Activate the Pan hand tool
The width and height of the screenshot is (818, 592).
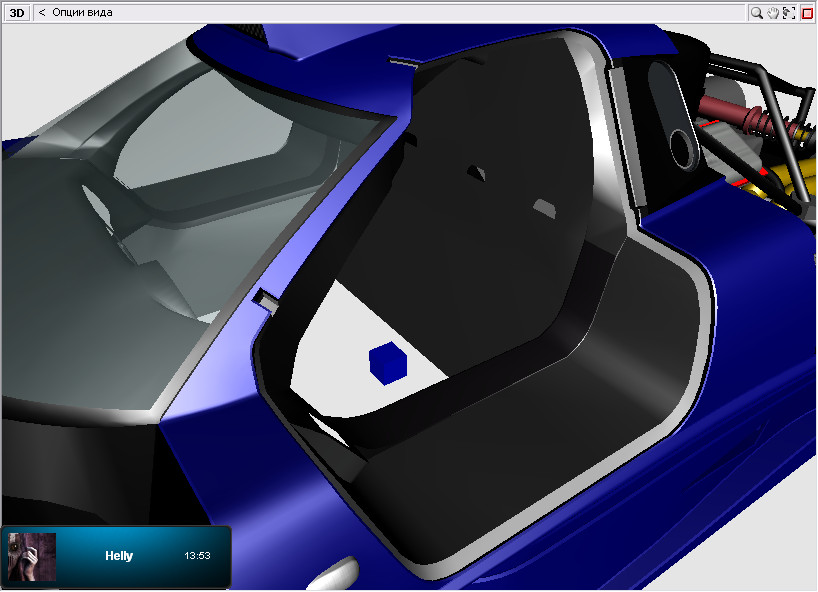pyautogui.click(x=773, y=13)
